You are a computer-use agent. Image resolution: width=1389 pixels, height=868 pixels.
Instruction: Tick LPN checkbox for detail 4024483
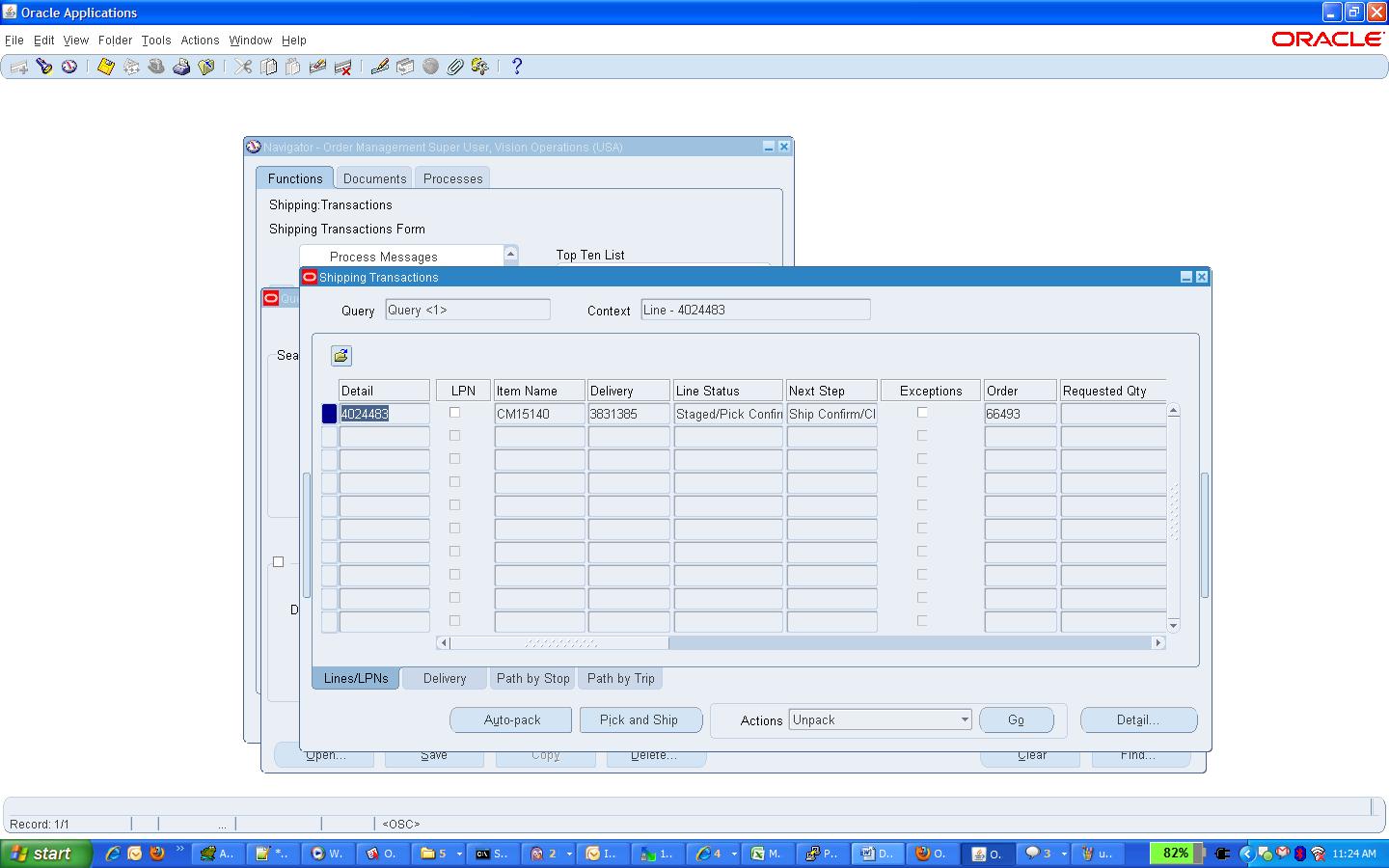[x=454, y=413]
